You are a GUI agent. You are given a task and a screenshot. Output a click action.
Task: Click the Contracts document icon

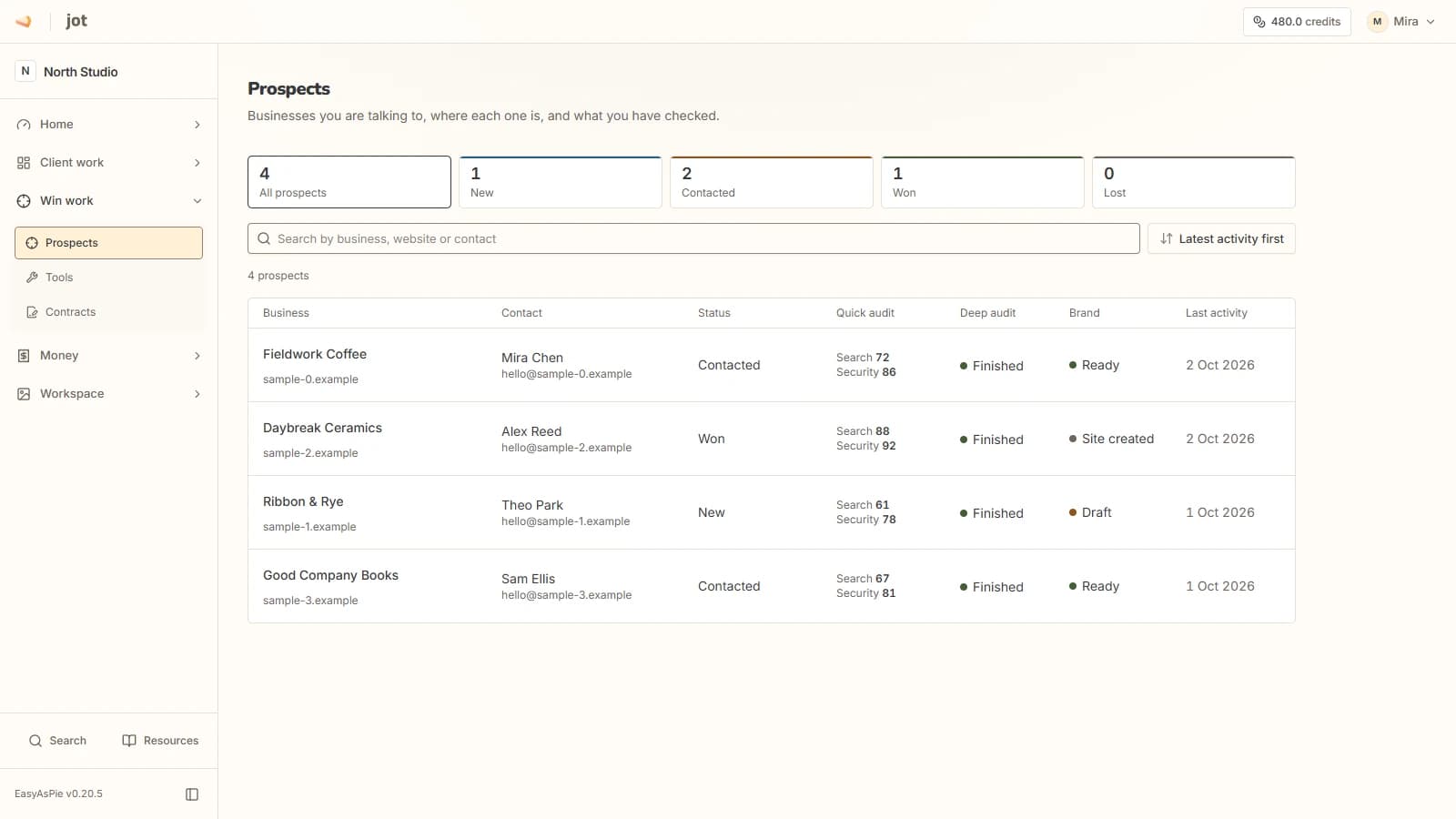tap(32, 312)
